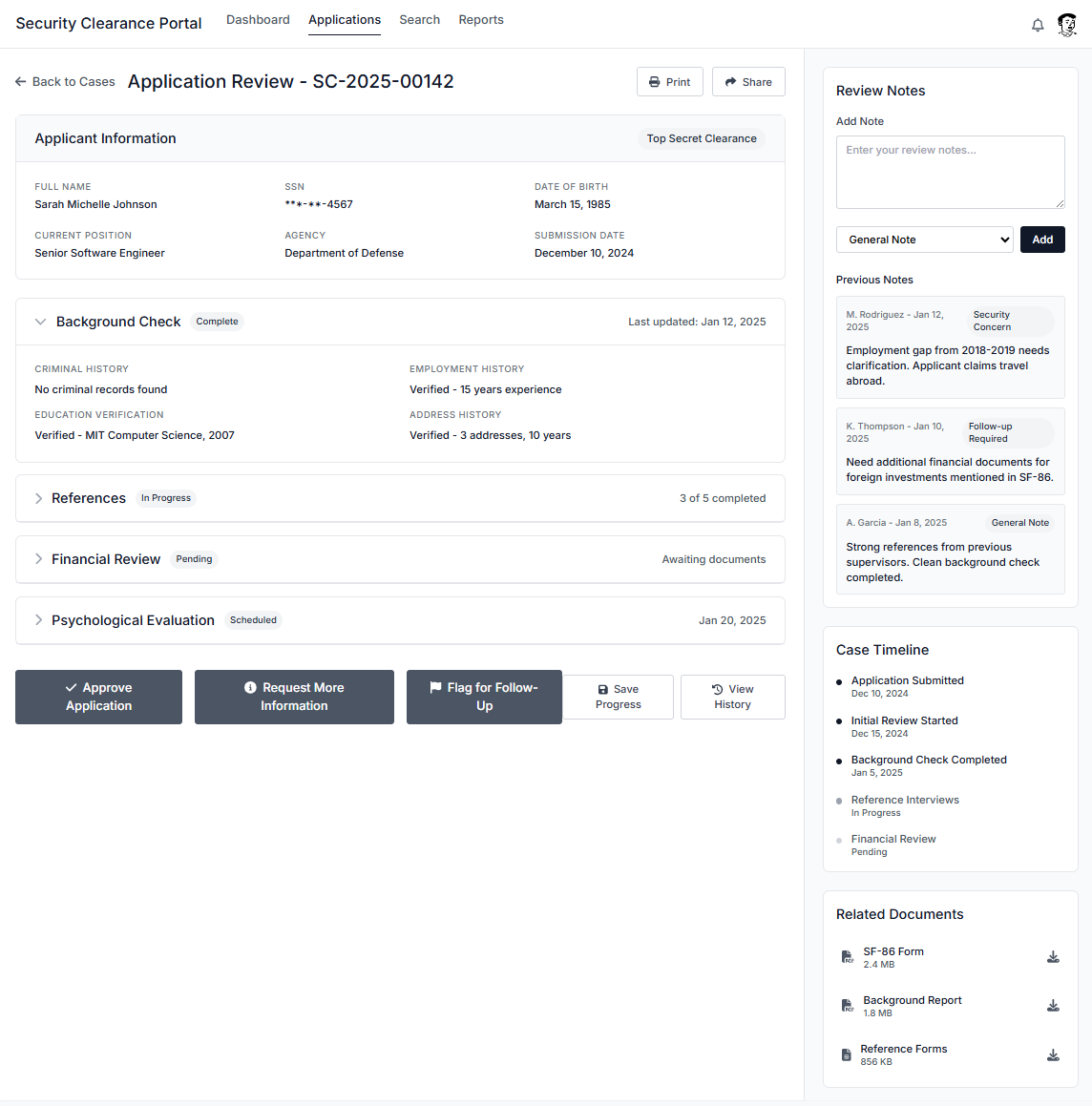Click 'Verified - 3 addresses, 10 years'
Image resolution: width=1092 pixels, height=1106 pixels.
coord(491,435)
